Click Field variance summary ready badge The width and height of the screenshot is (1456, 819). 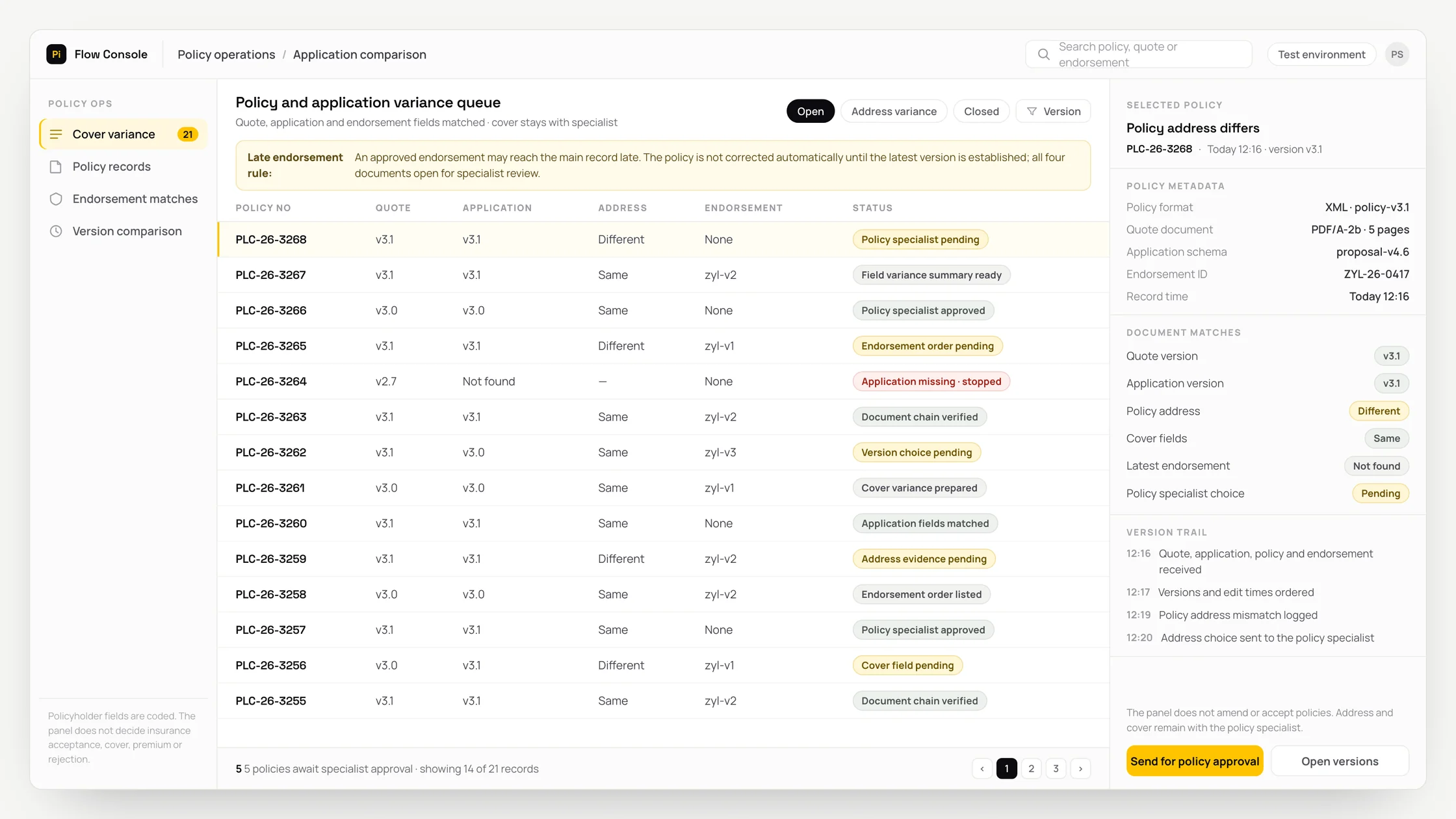931,275
